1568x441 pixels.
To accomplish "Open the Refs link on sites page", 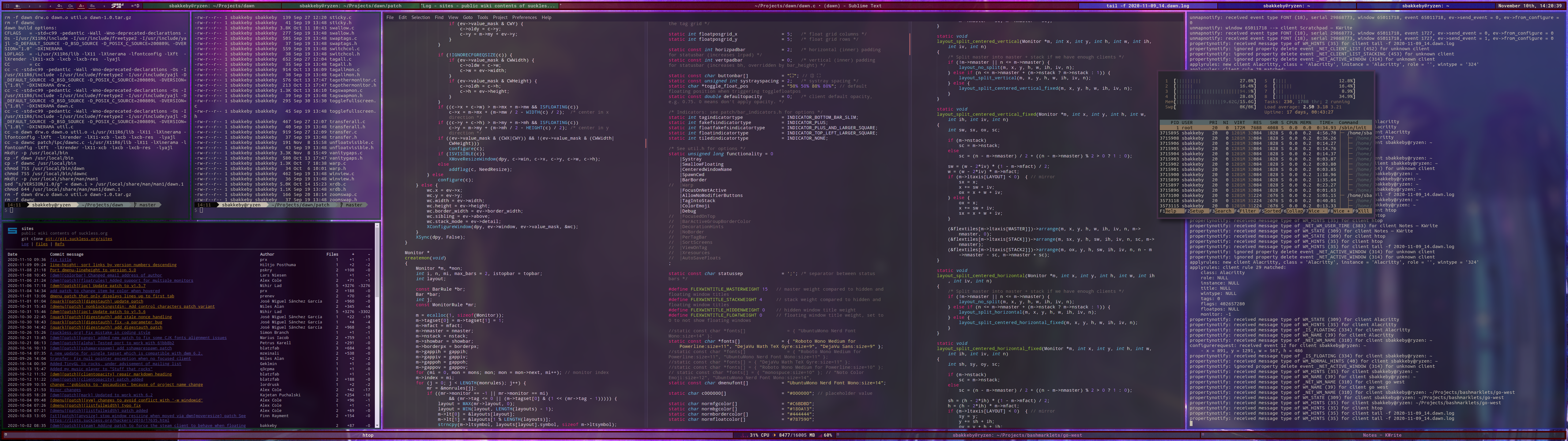I will 59,244.
